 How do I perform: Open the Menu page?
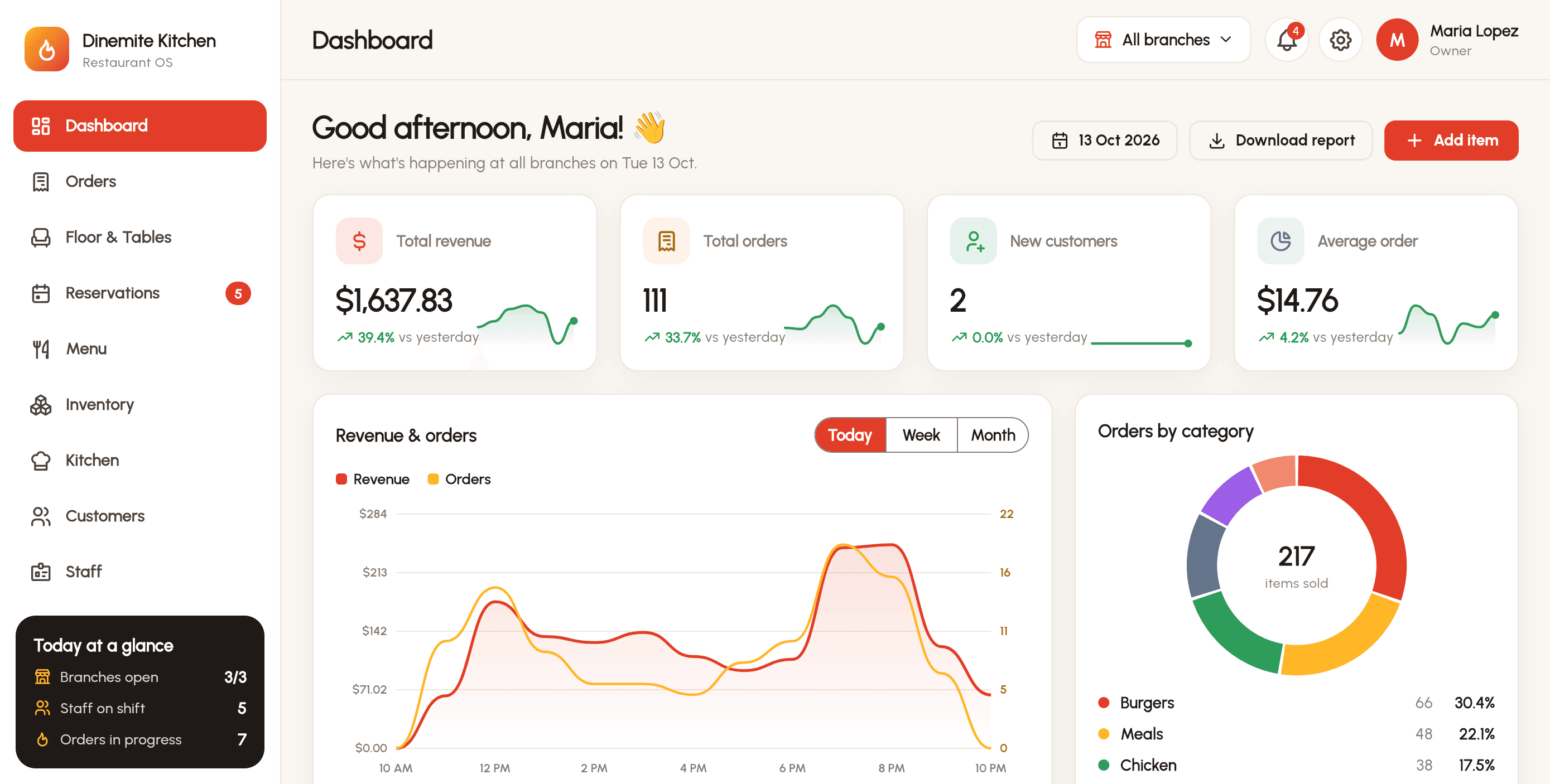[139, 349]
